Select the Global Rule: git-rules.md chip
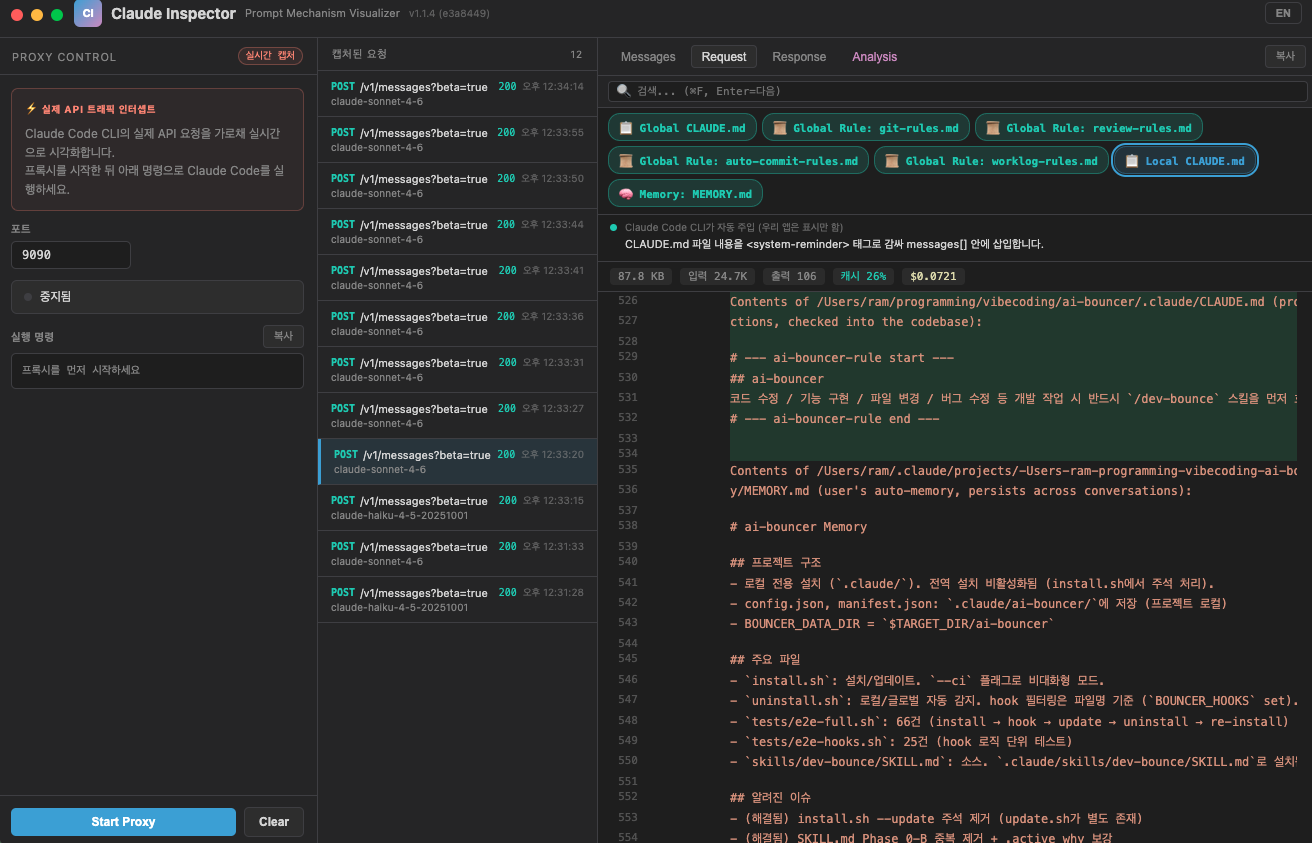The image size is (1312, 843). (x=865, y=128)
